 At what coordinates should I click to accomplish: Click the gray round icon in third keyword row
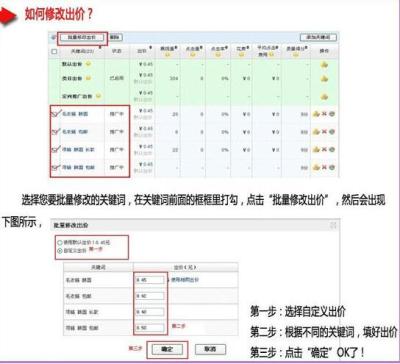pos(332,150)
